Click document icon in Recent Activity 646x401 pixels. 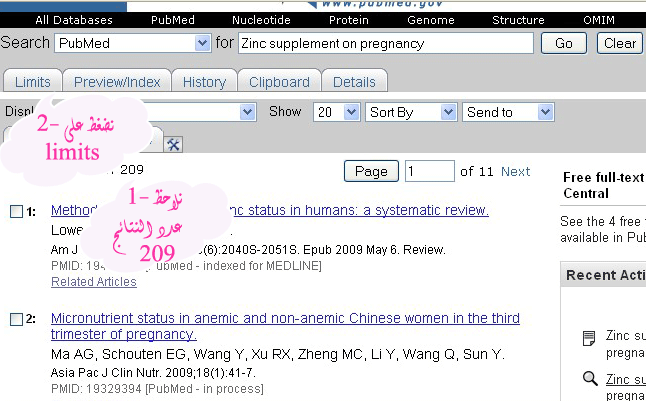coord(589,338)
